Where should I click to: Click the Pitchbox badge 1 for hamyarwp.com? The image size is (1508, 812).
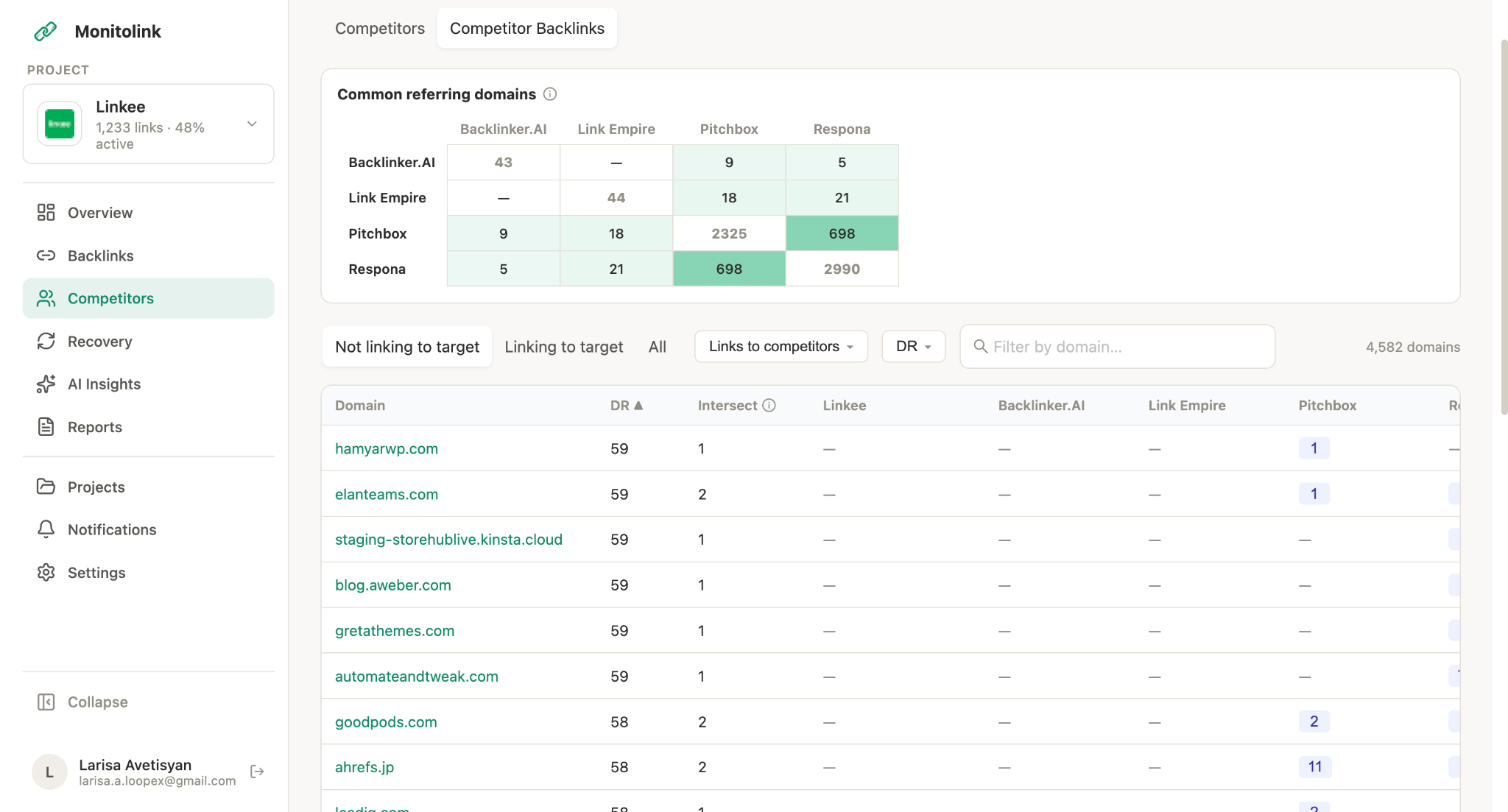point(1314,448)
